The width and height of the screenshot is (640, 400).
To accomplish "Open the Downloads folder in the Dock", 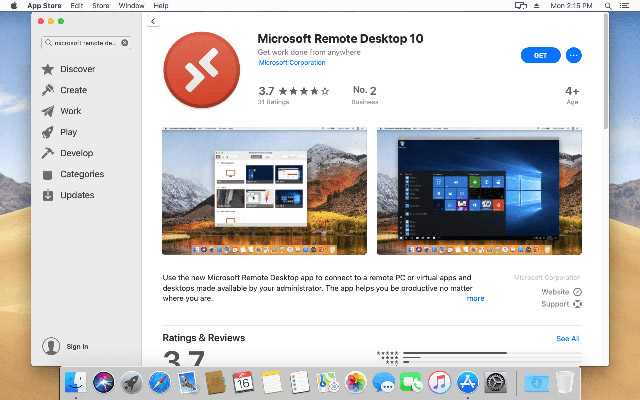I will point(536,382).
